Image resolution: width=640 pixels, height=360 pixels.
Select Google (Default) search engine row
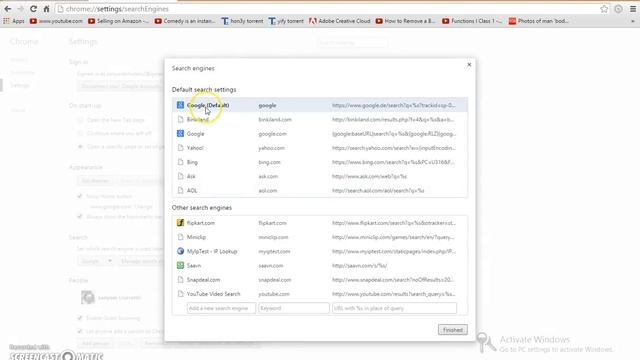point(320,105)
